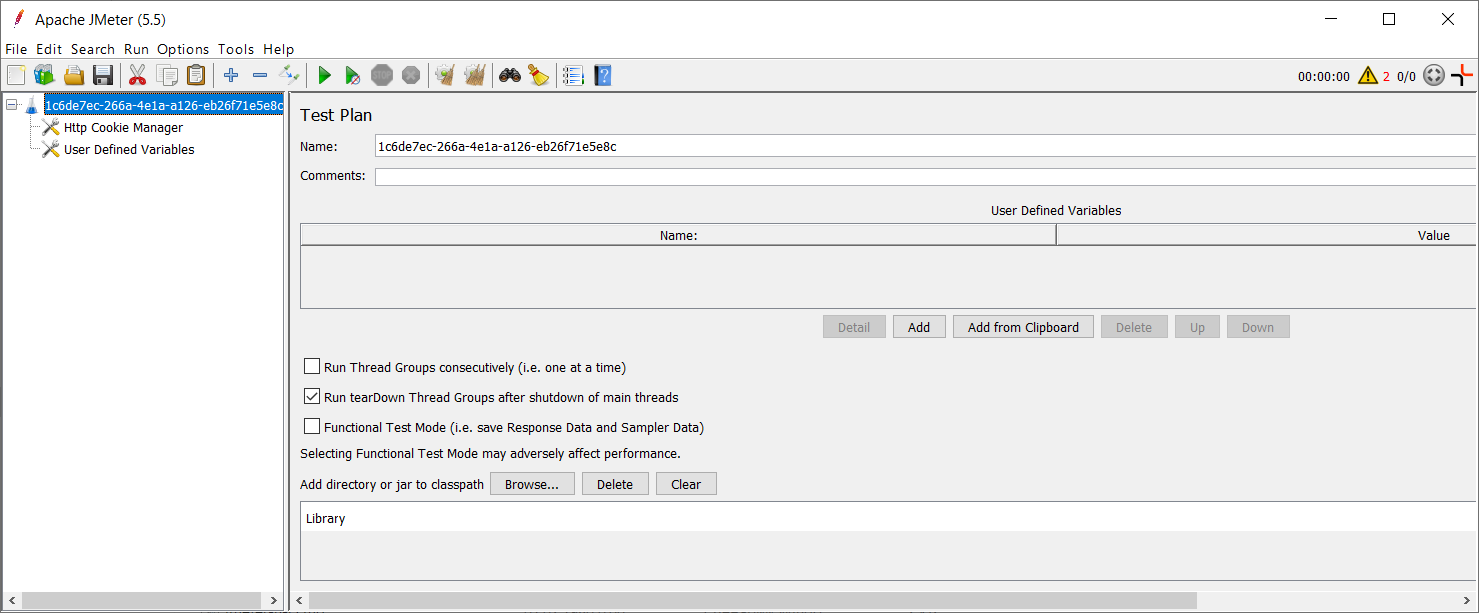Expand all tree nodes with the plus icon
This screenshot has height=613, width=1479.
[x=231, y=74]
